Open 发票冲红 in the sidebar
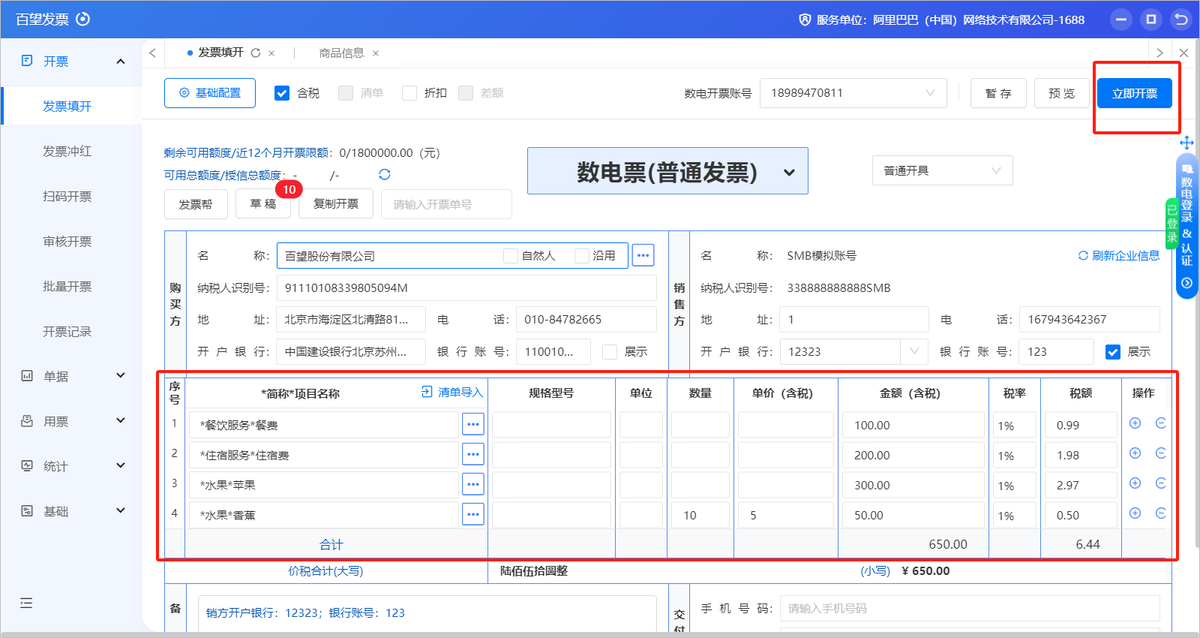The height and width of the screenshot is (638, 1200). 67,151
